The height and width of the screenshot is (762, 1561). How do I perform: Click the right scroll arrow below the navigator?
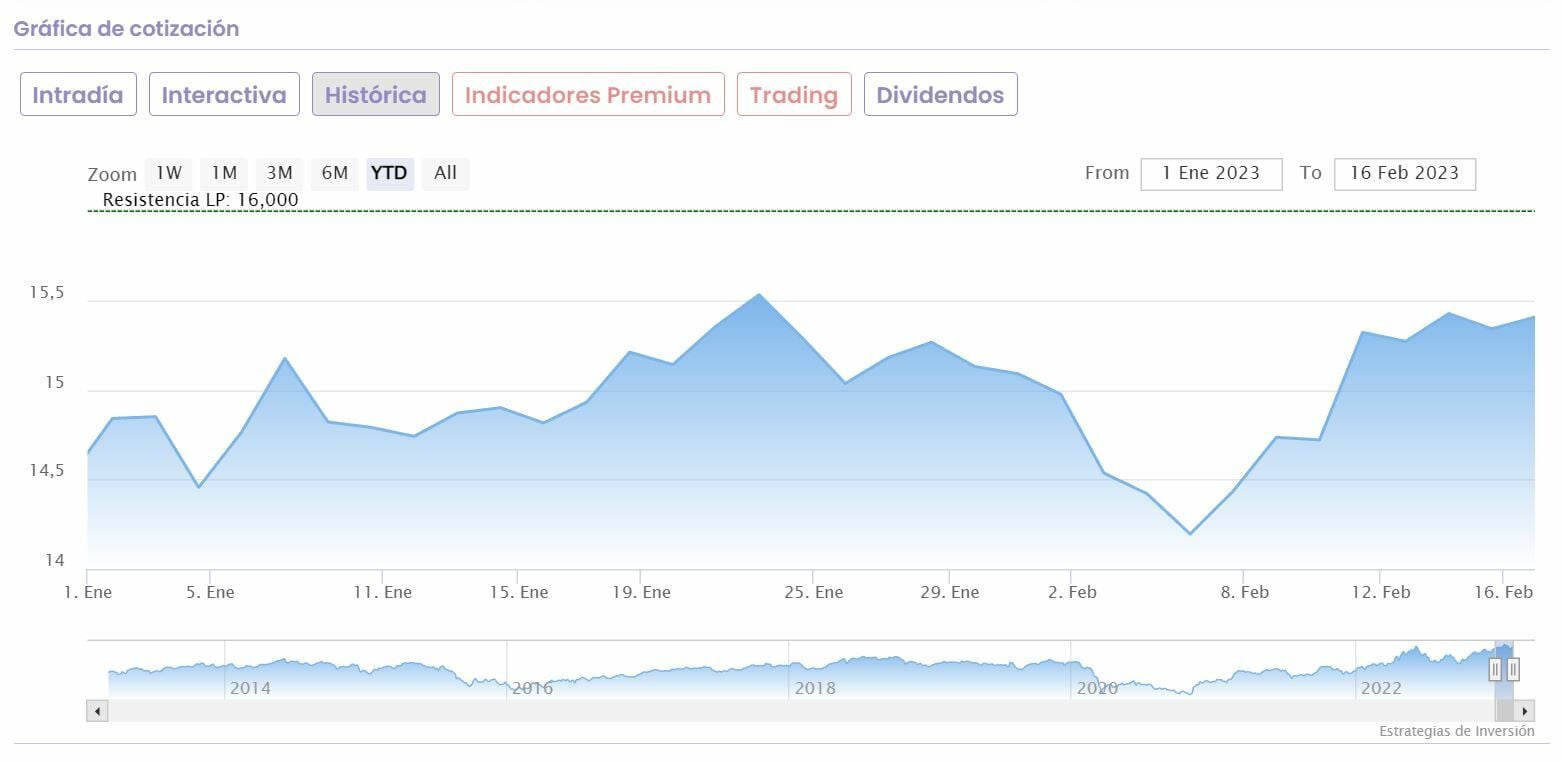pos(1524,711)
